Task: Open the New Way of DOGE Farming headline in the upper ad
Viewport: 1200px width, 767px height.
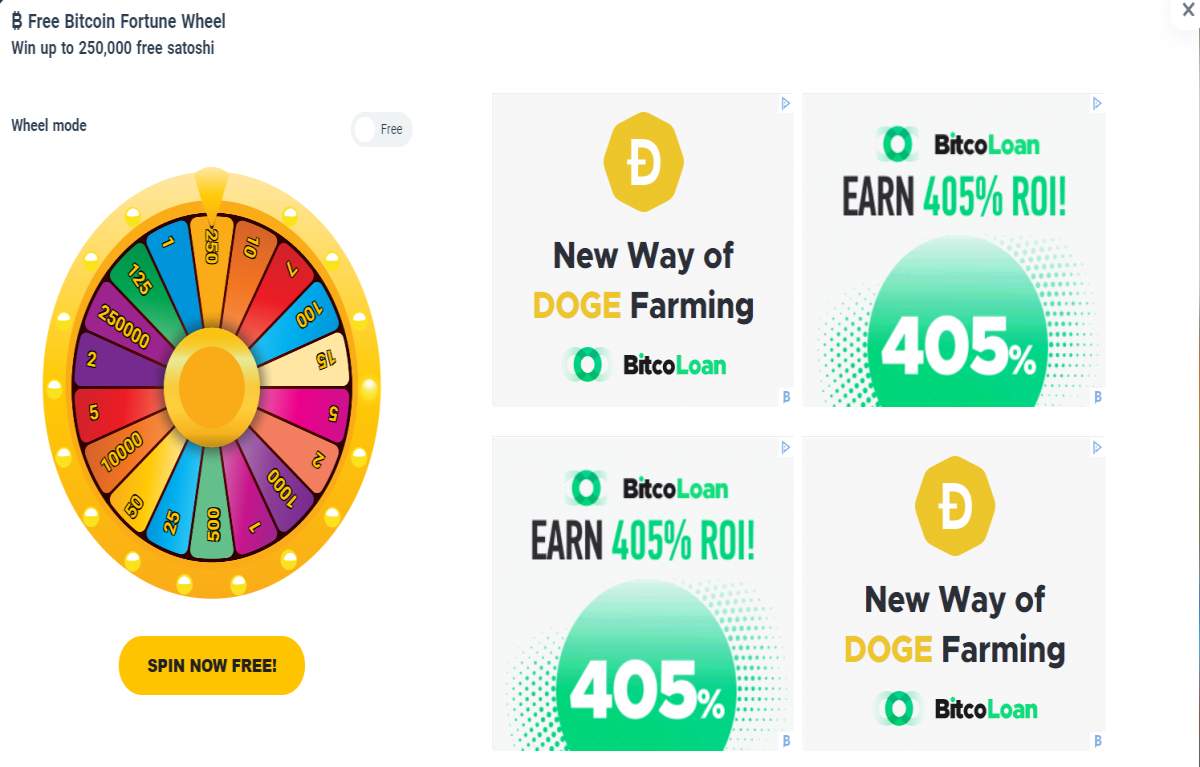Action: point(643,280)
